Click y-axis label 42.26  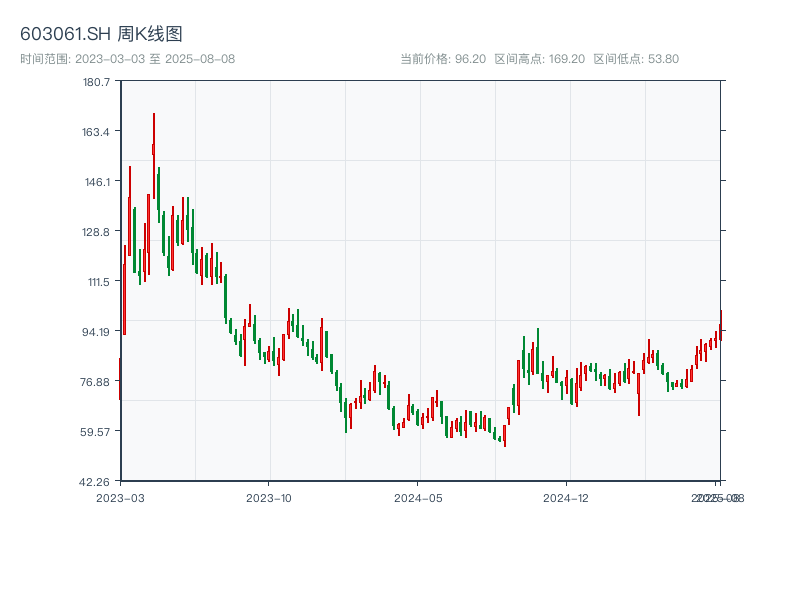tap(95, 482)
